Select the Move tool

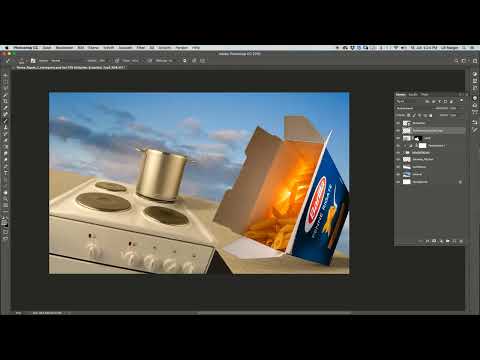5,76
